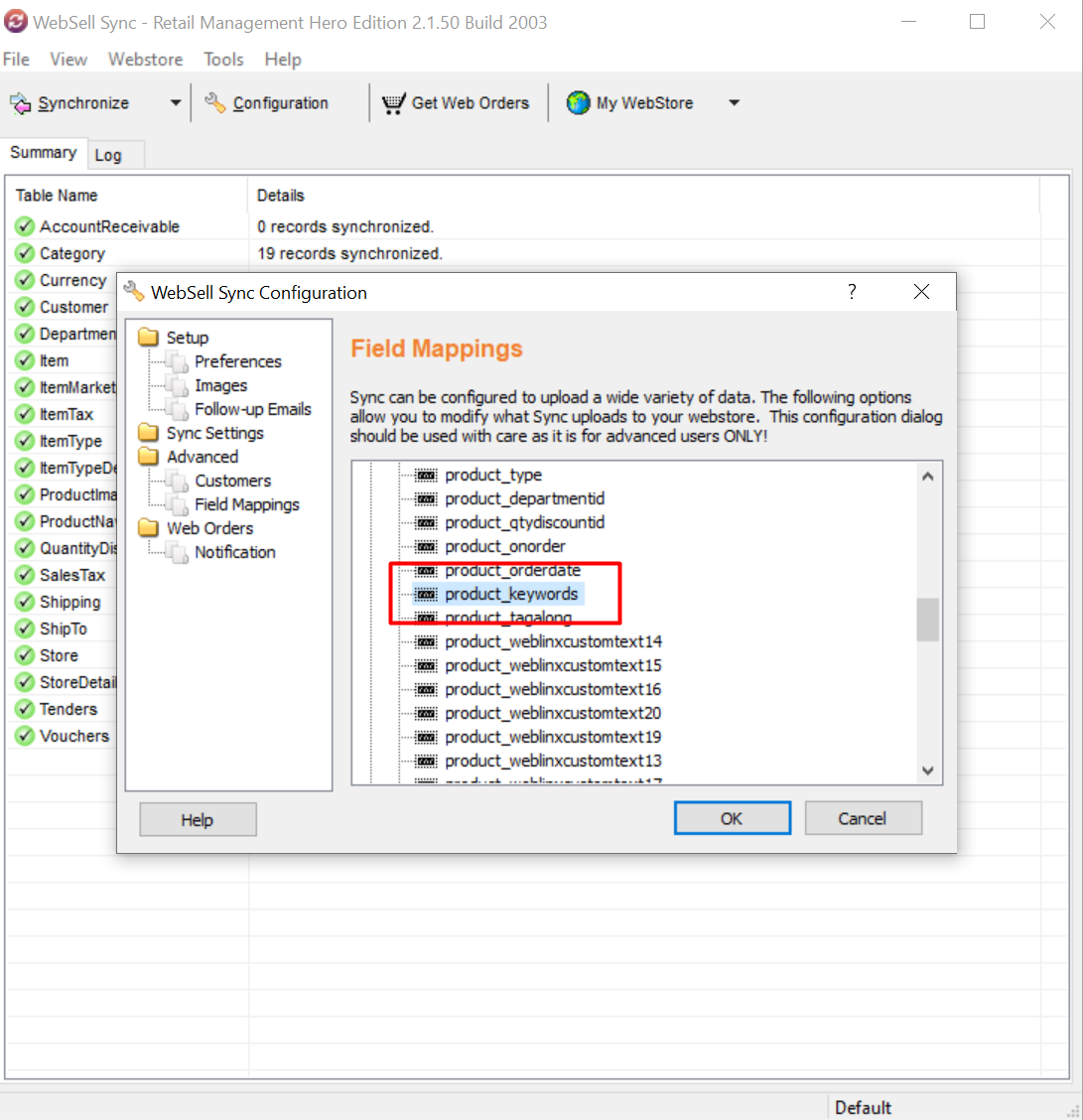Select the product_qtydiscountid field
This screenshot has width=1083, height=1120.
pyautogui.click(x=525, y=523)
